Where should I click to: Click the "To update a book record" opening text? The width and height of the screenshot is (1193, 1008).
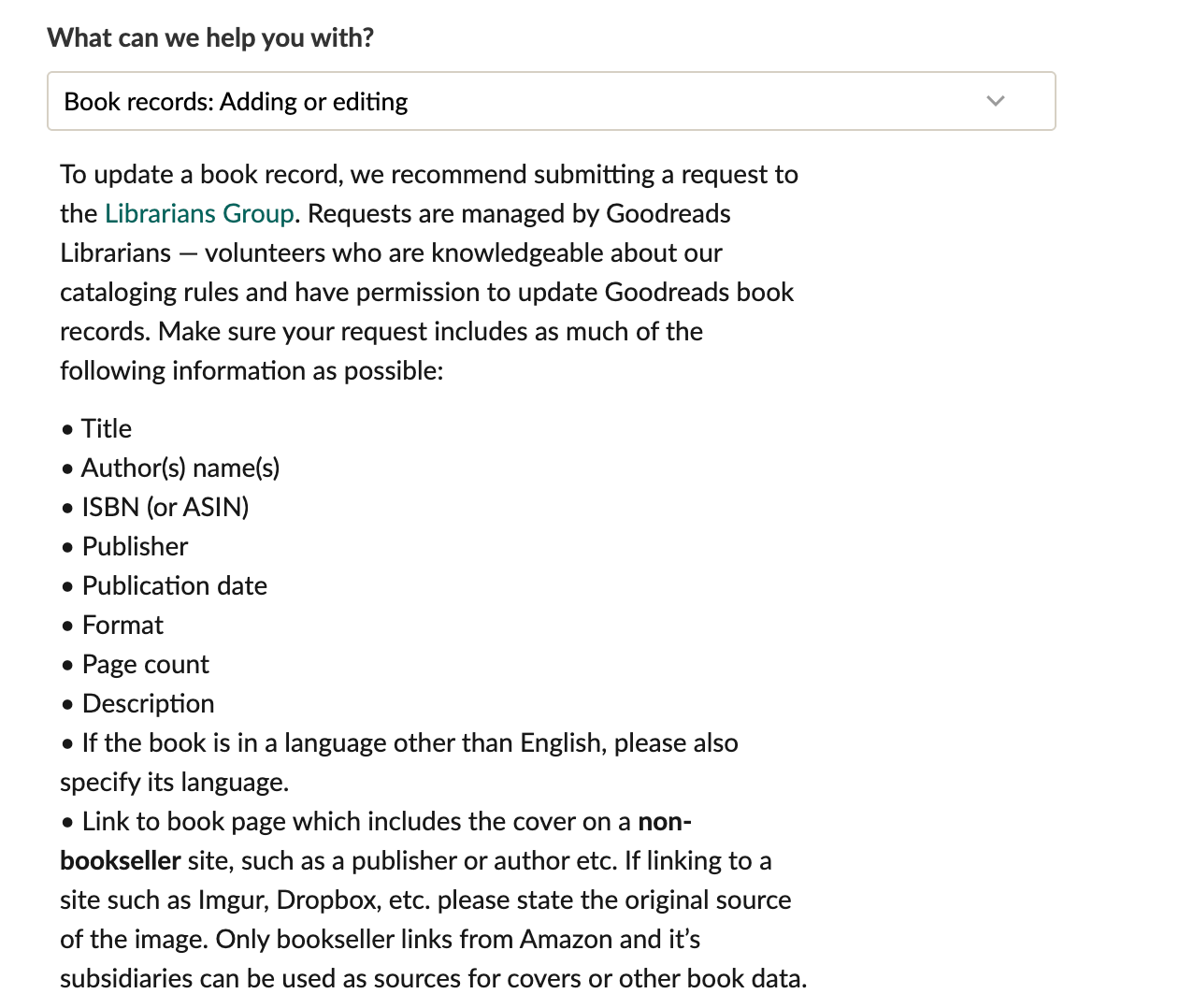click(x=200, y=175)
